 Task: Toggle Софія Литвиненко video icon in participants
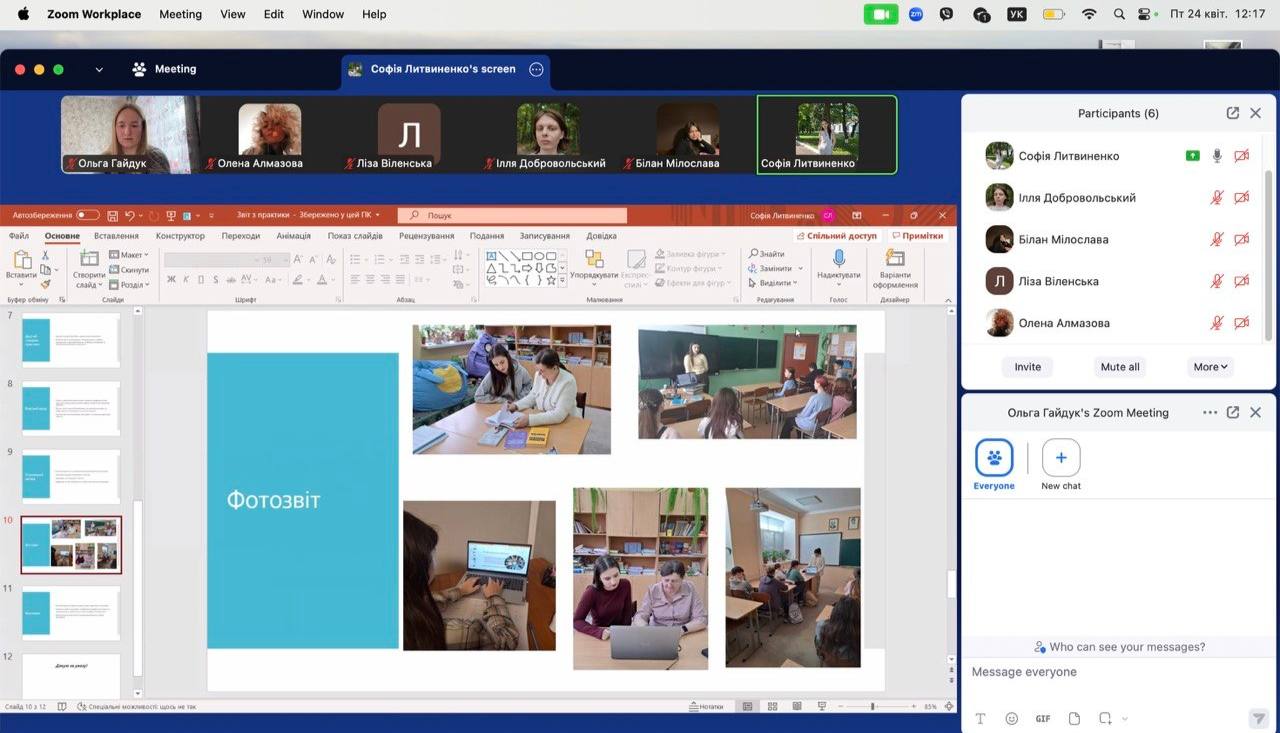[x=1241, y=156]
